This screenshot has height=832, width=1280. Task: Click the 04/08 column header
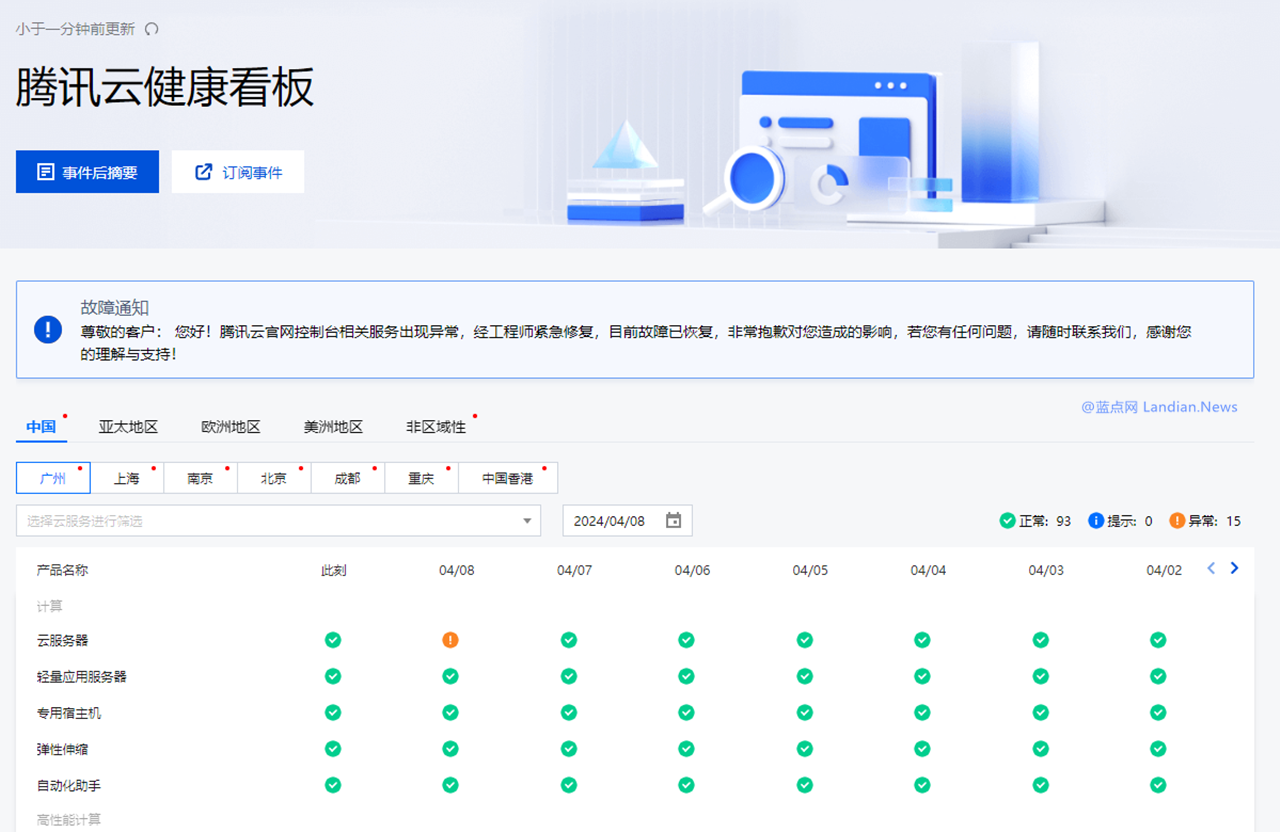click(x=456, y=570)
